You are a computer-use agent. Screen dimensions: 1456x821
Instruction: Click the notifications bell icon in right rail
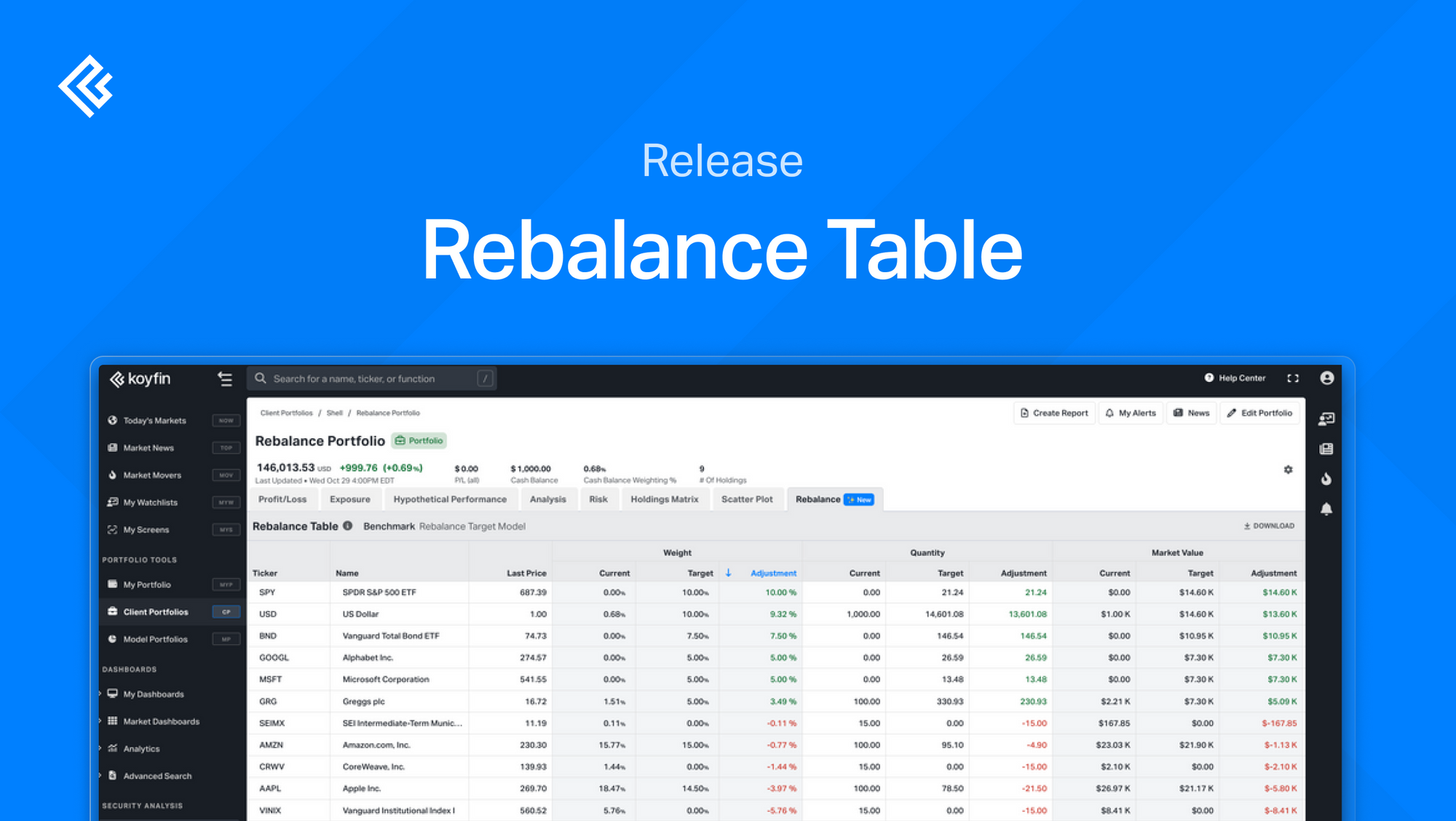pos(1326,509)
